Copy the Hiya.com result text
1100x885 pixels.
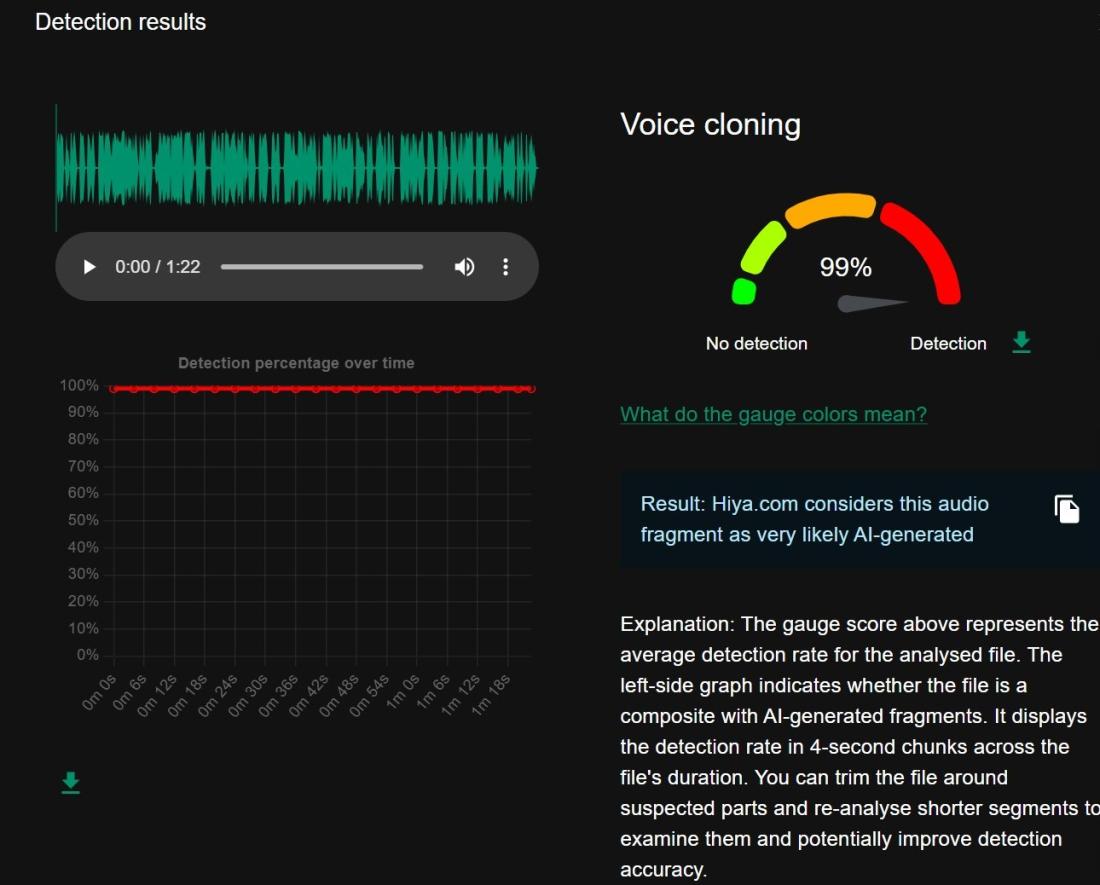[1066, 509]
